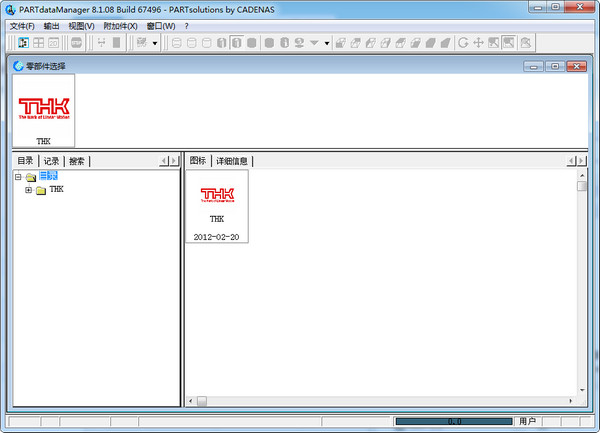Click the highlighted part selection toolbar icon
This screenshot has width=600, height=433.
(x=23, y=42)
